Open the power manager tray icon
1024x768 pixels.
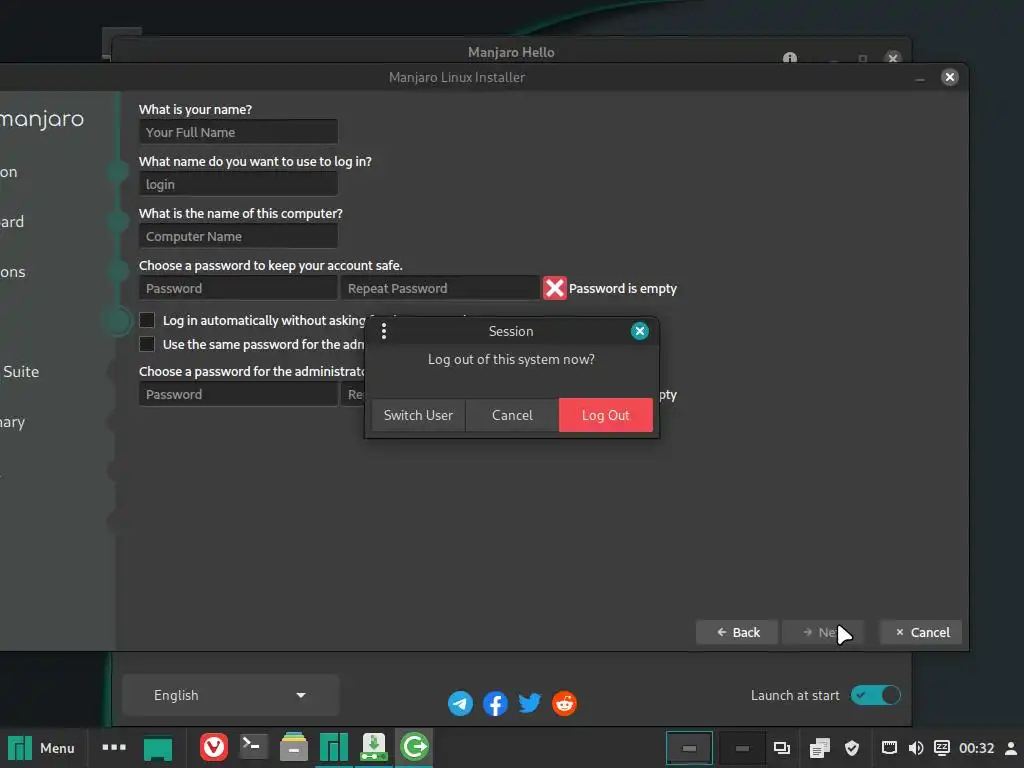pos(942,748)
